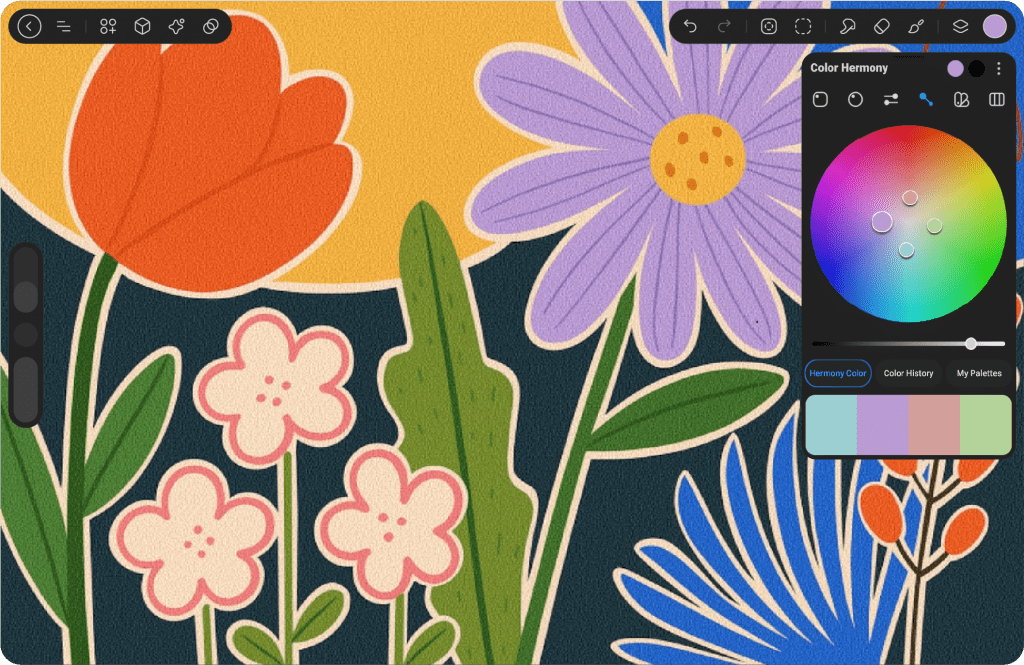Open the hamburger menu in top toolbar

pos(63,27)
